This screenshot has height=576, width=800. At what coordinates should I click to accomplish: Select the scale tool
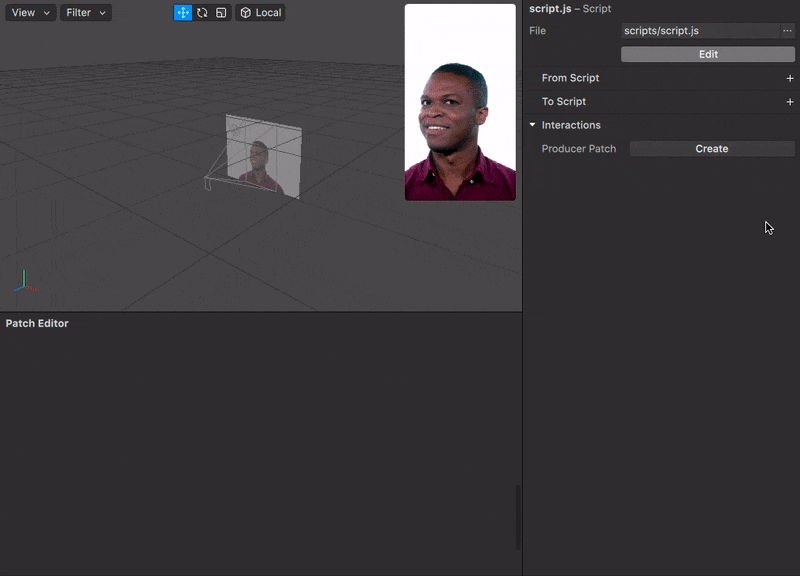pyautogui.click(x=220, y=12)
